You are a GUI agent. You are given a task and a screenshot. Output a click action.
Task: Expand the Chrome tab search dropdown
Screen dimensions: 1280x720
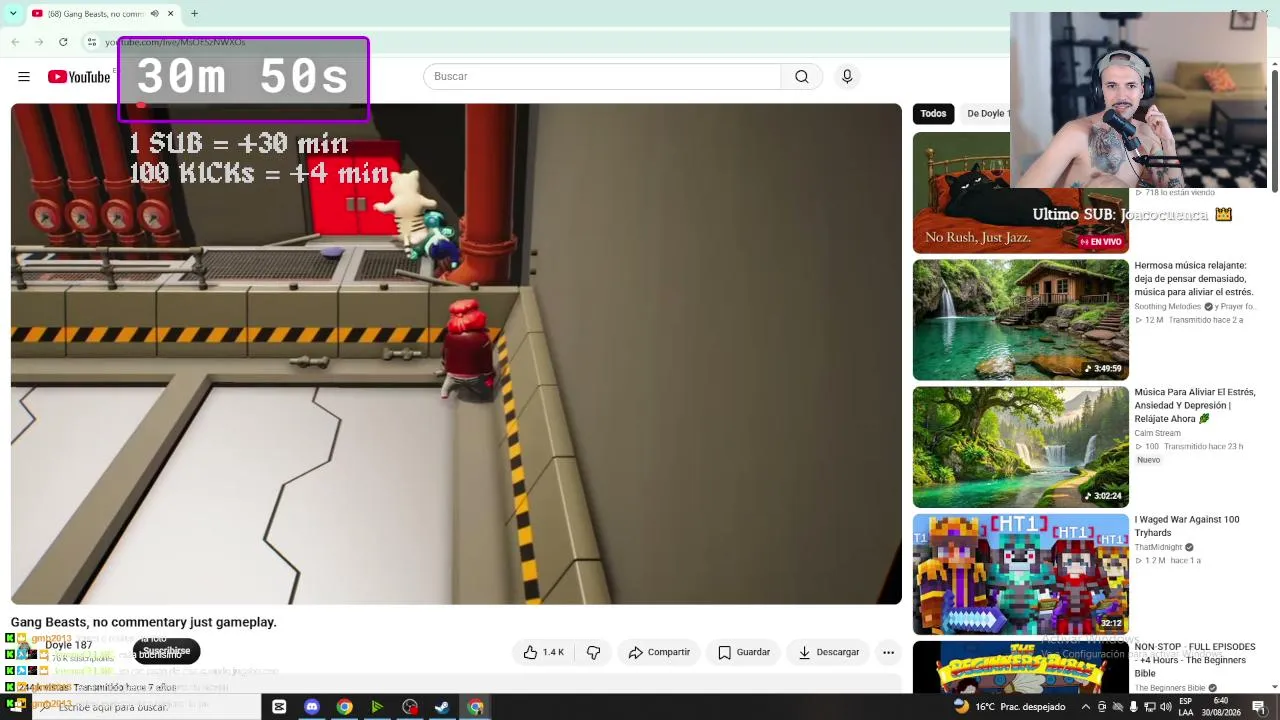point(12,14)
